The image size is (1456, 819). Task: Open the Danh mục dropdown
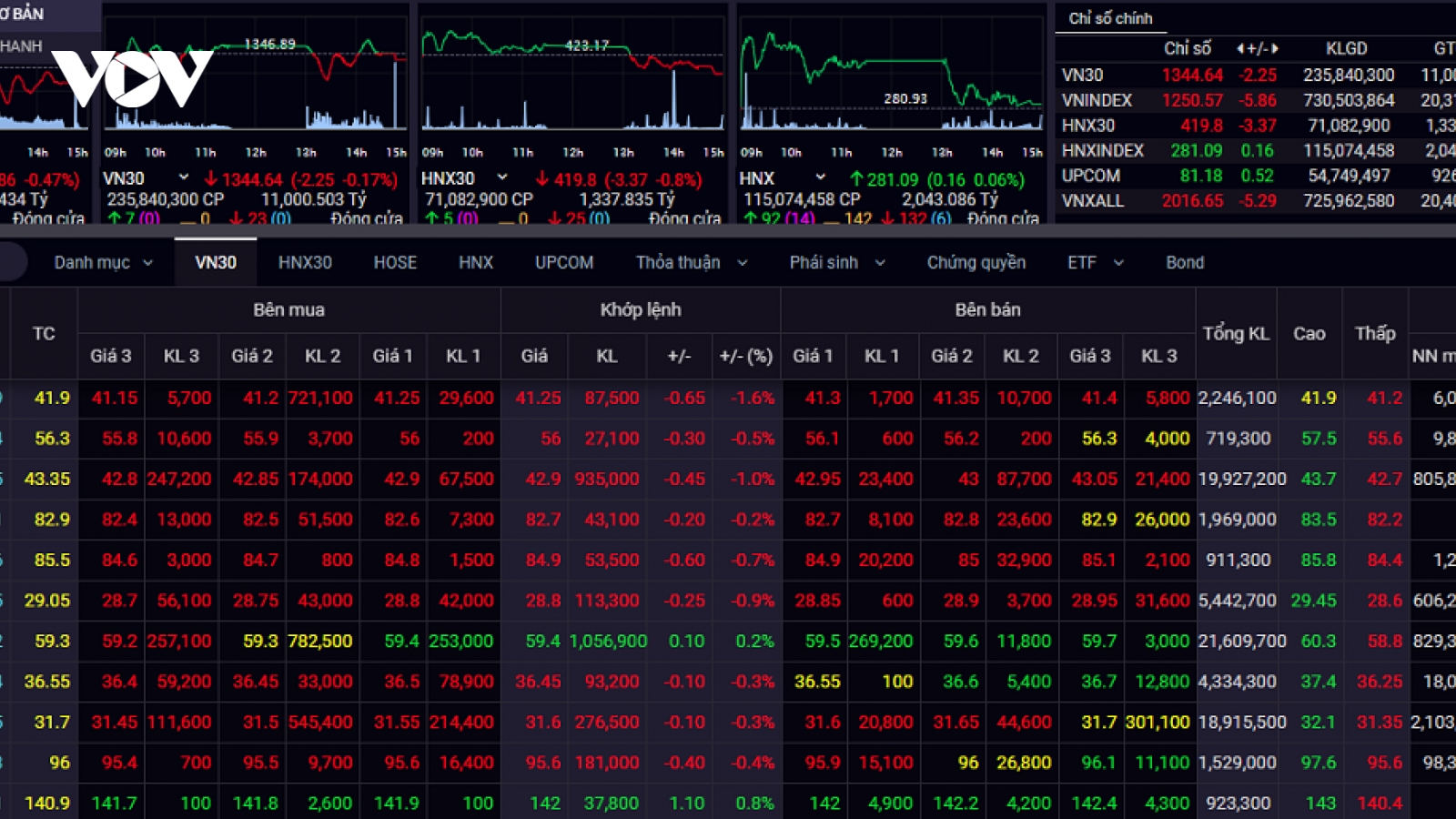103,262
